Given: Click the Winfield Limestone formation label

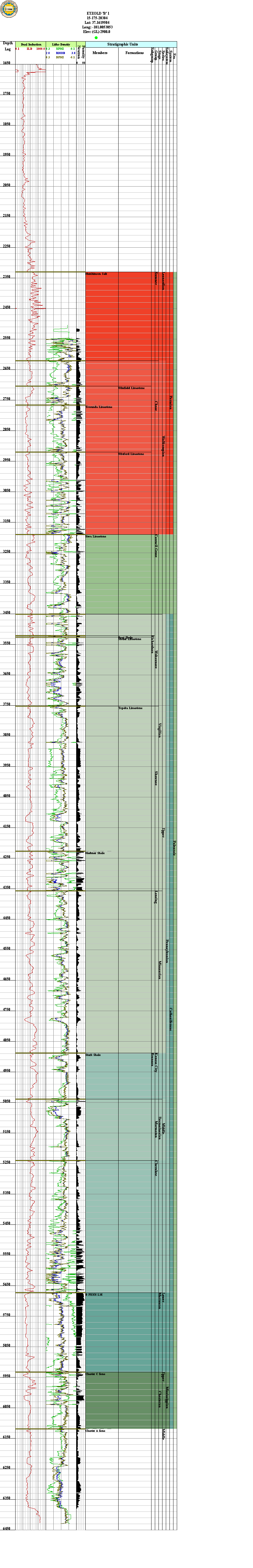Looking at the screenshot, I should pos(131,388).
